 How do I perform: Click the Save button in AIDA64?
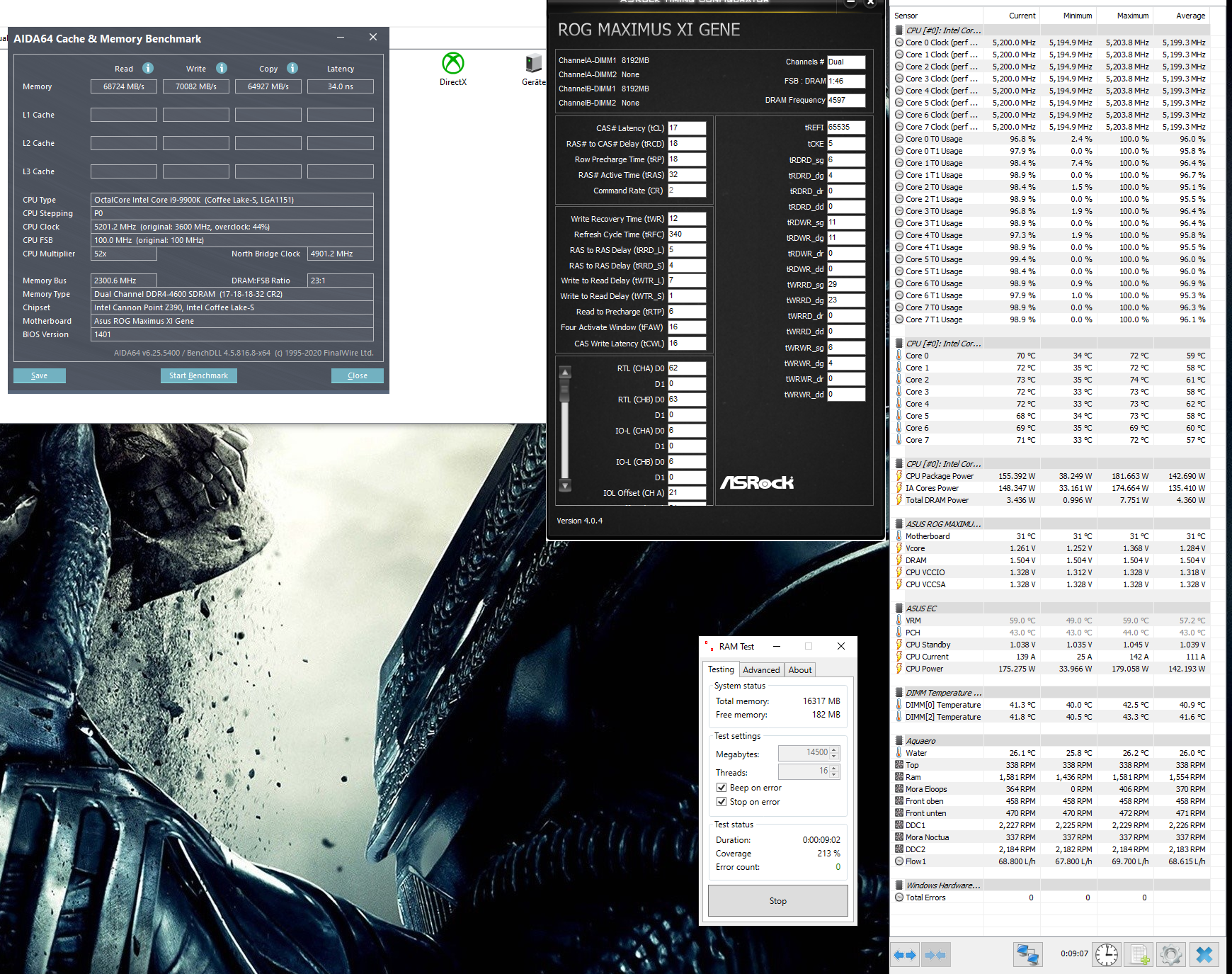[40, 375]
